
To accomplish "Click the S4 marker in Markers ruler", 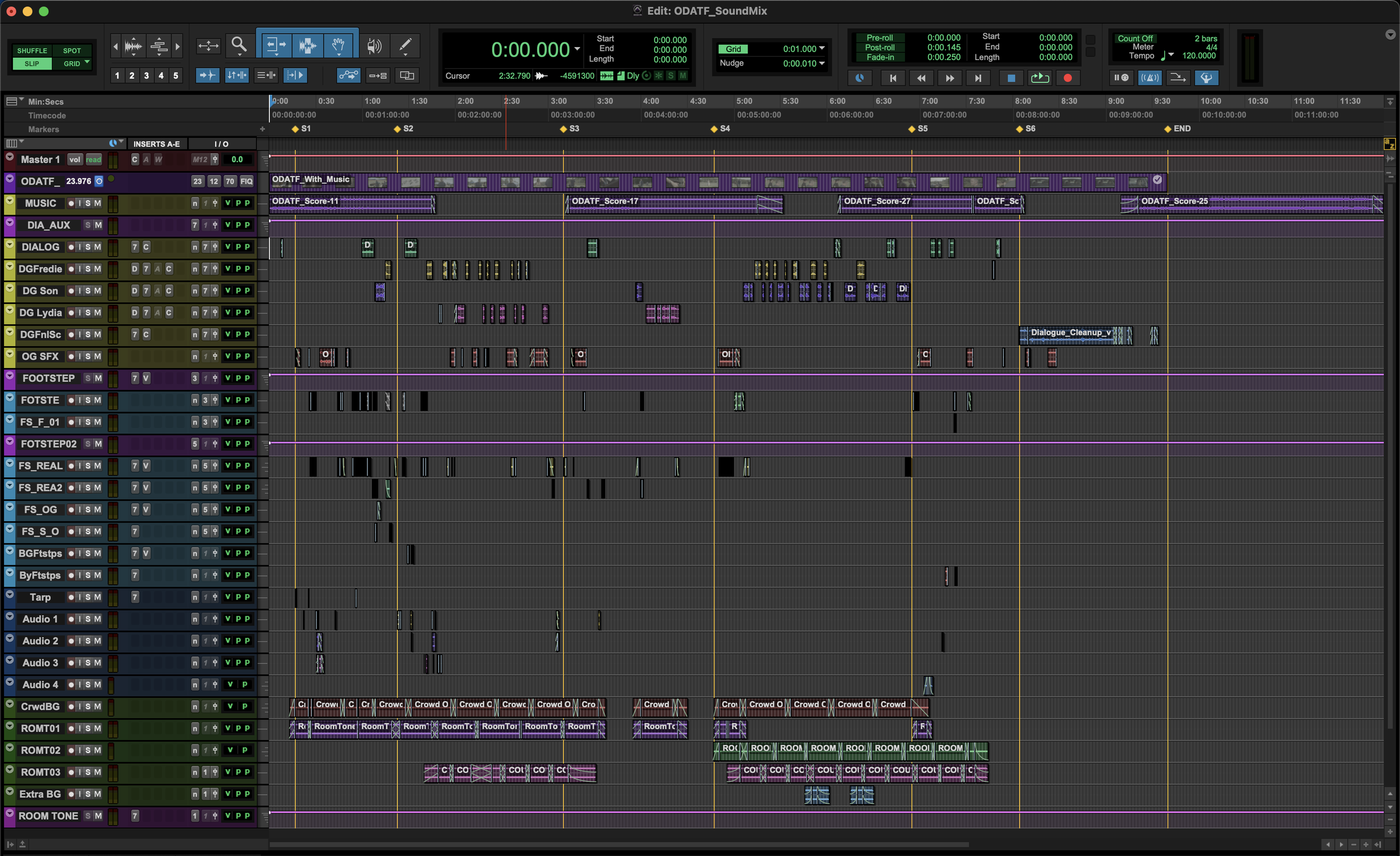I will click(714, 129).
